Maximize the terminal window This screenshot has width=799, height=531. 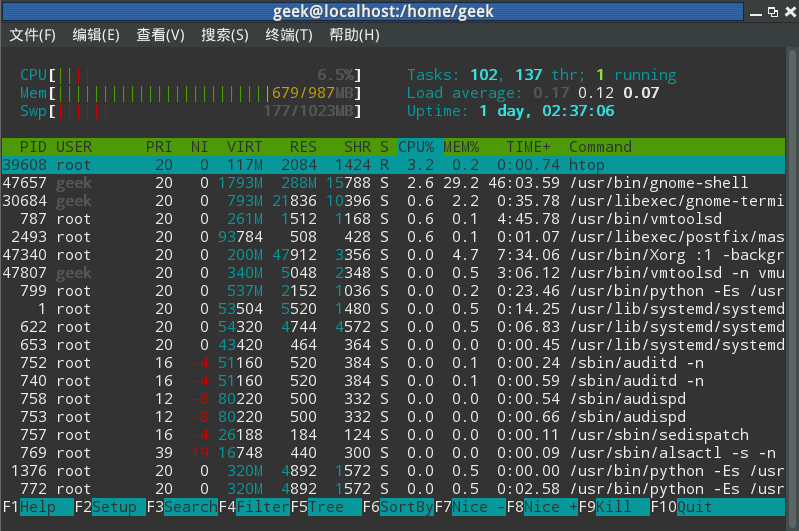coord(773,12)
